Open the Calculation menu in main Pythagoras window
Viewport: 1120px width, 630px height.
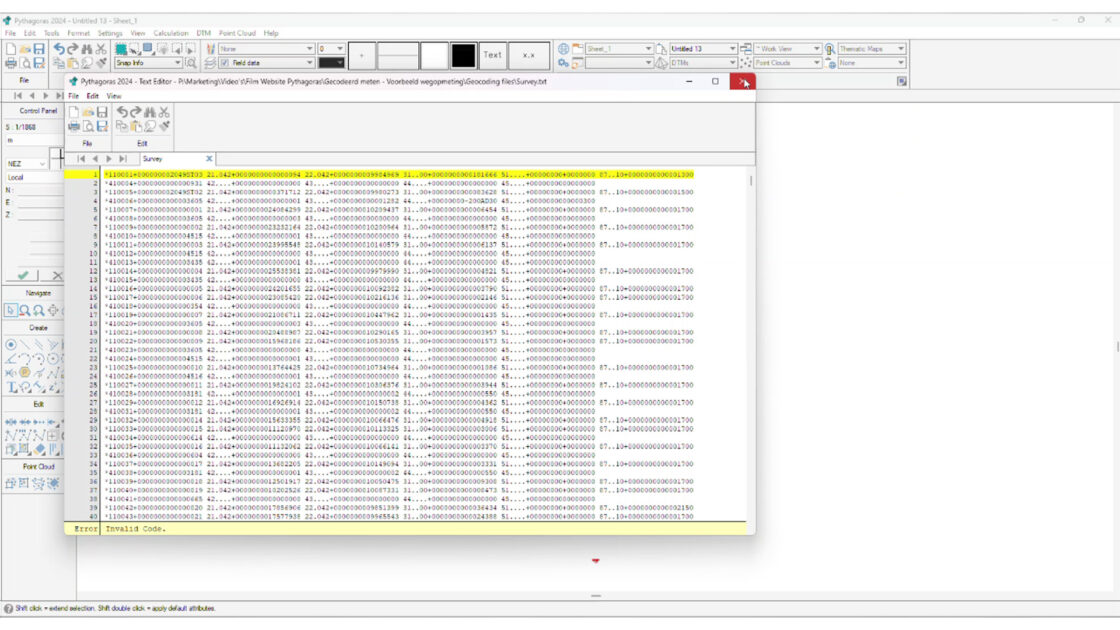point(171,33)
